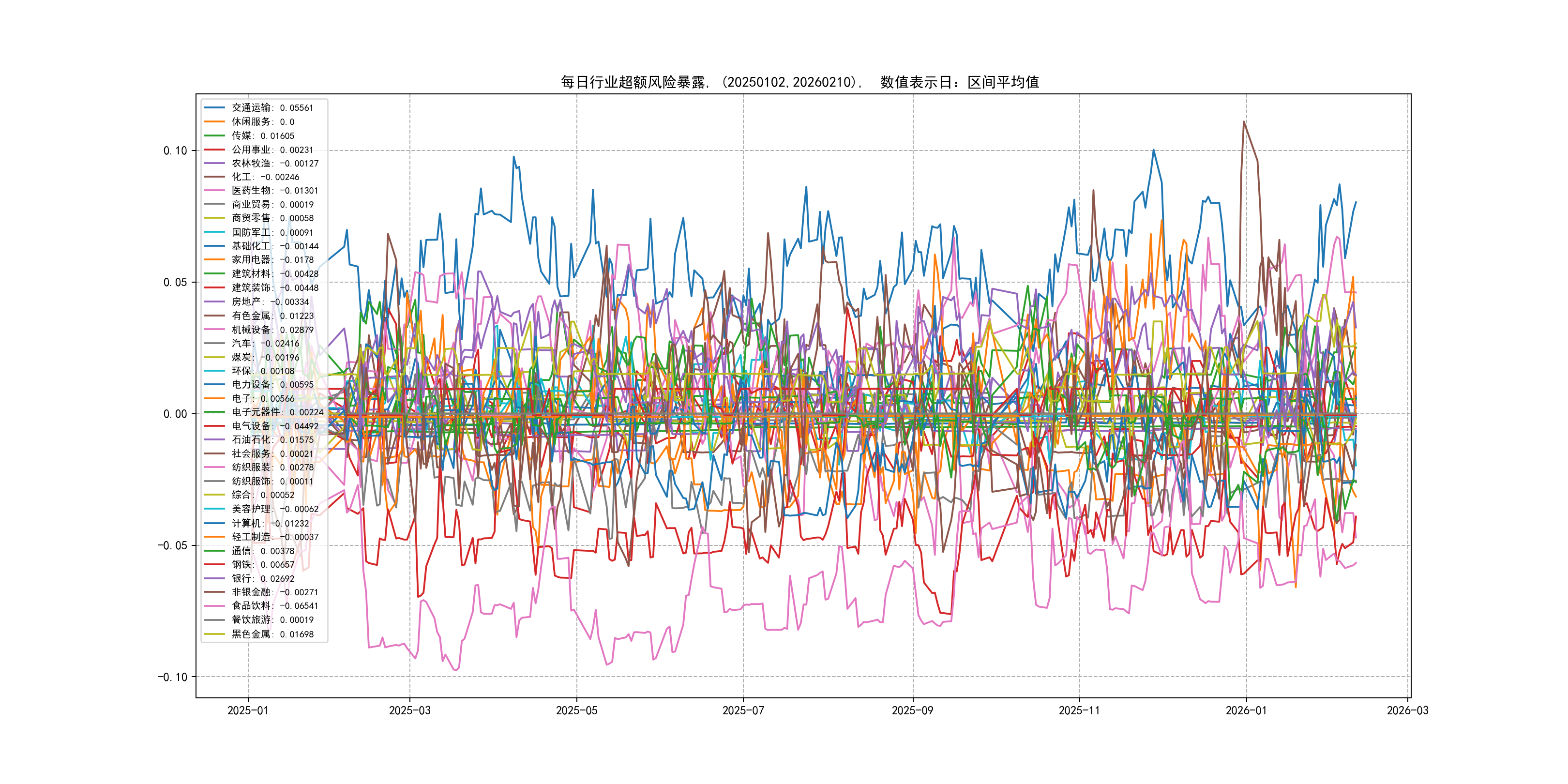Click the 0.10 y-axis tick label
Viewport: 1568px width, 784px height.
(x=175, y=151)
